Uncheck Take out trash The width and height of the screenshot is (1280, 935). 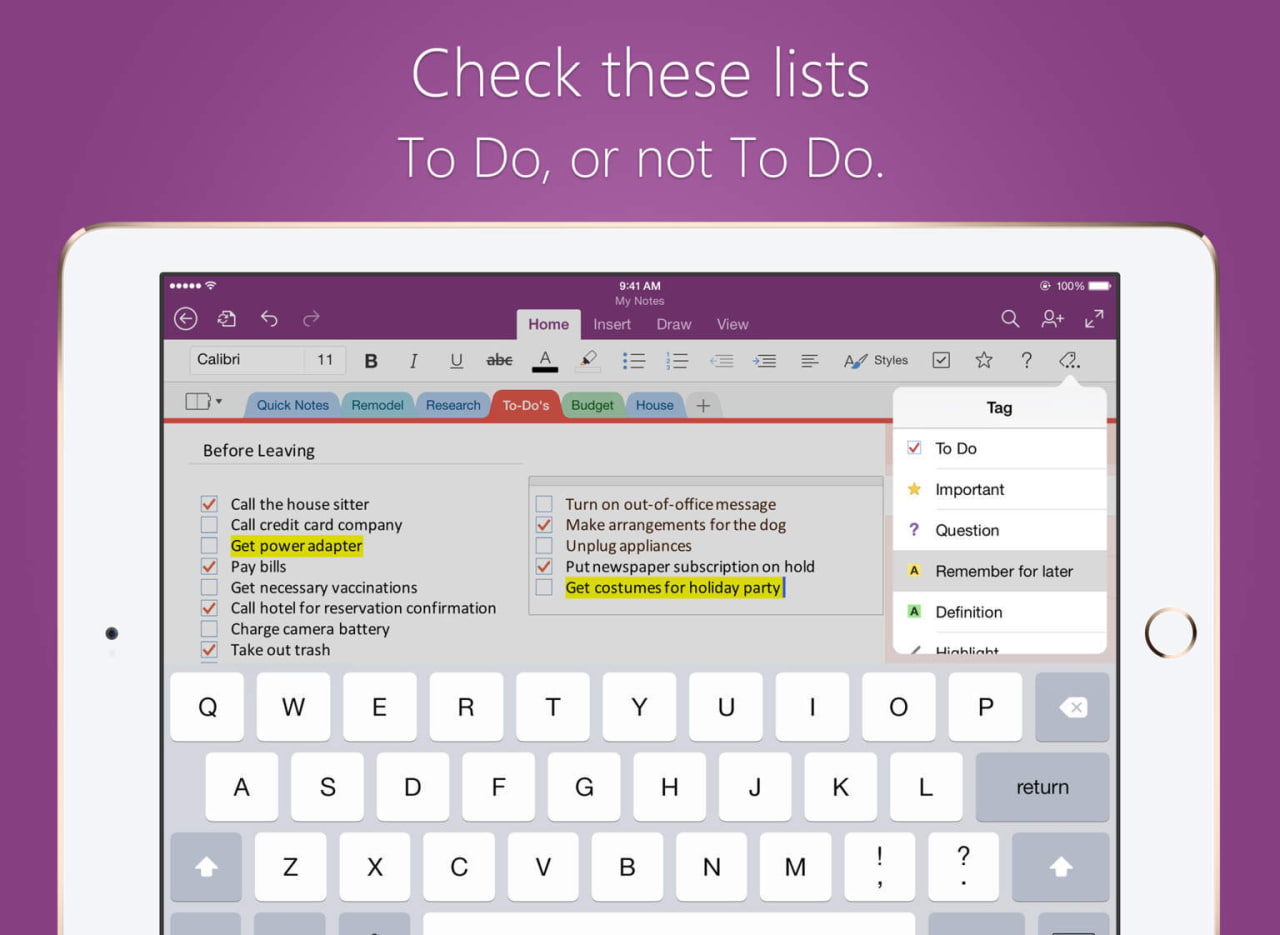[x=209, y=649]
